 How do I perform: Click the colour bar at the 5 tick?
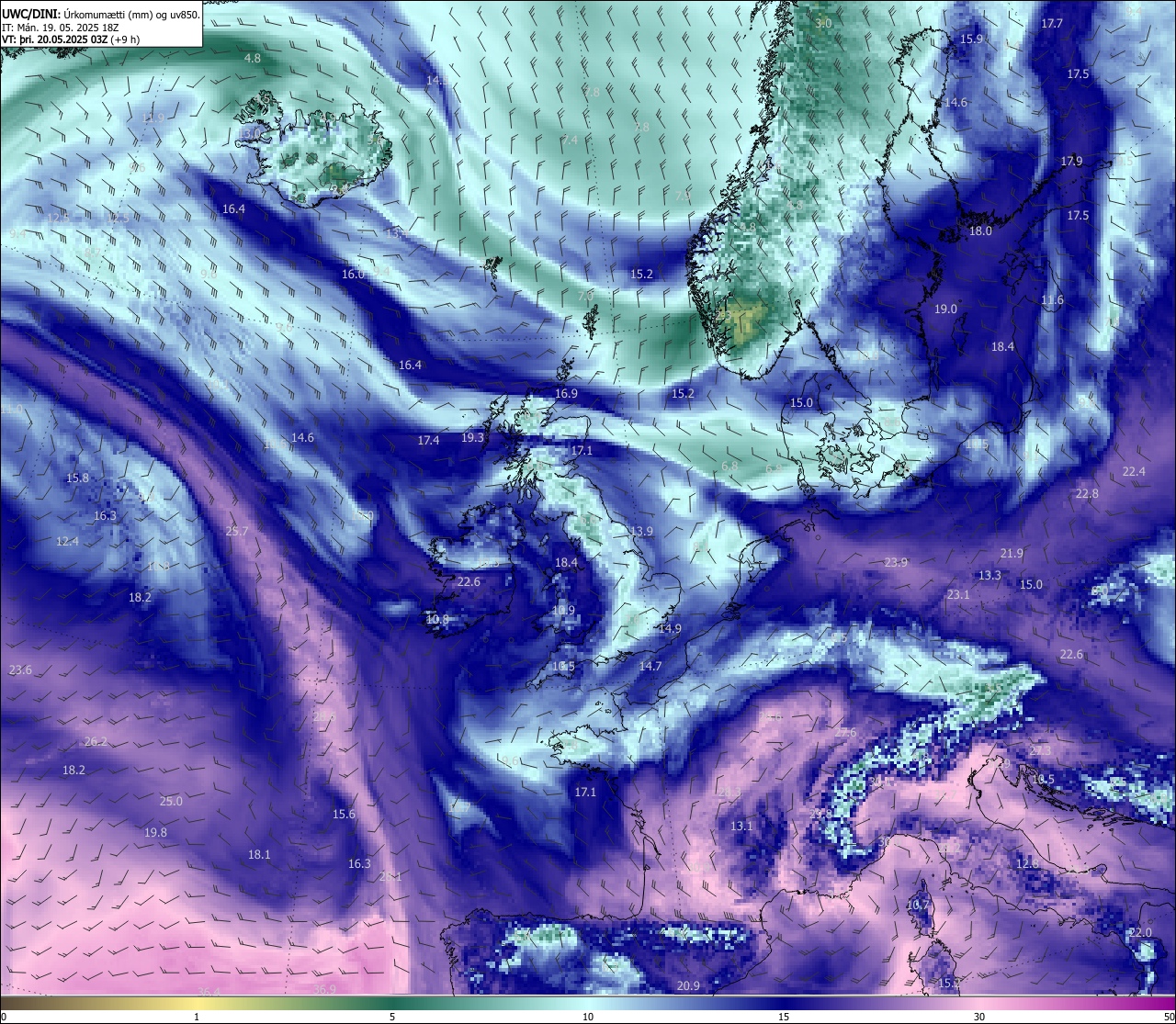392,1002
